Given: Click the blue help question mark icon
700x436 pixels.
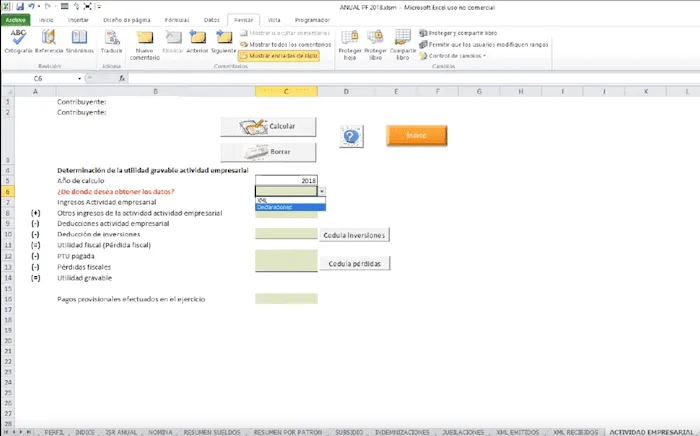Looking at the screenshot, I should [350, 138].
